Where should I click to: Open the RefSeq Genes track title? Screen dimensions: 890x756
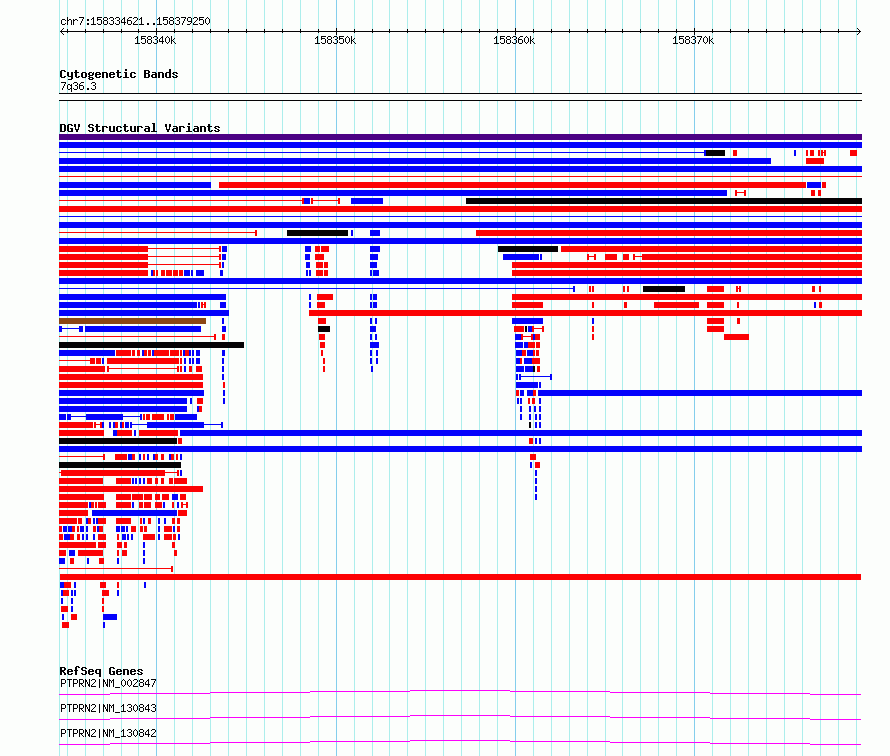point(101,671)
